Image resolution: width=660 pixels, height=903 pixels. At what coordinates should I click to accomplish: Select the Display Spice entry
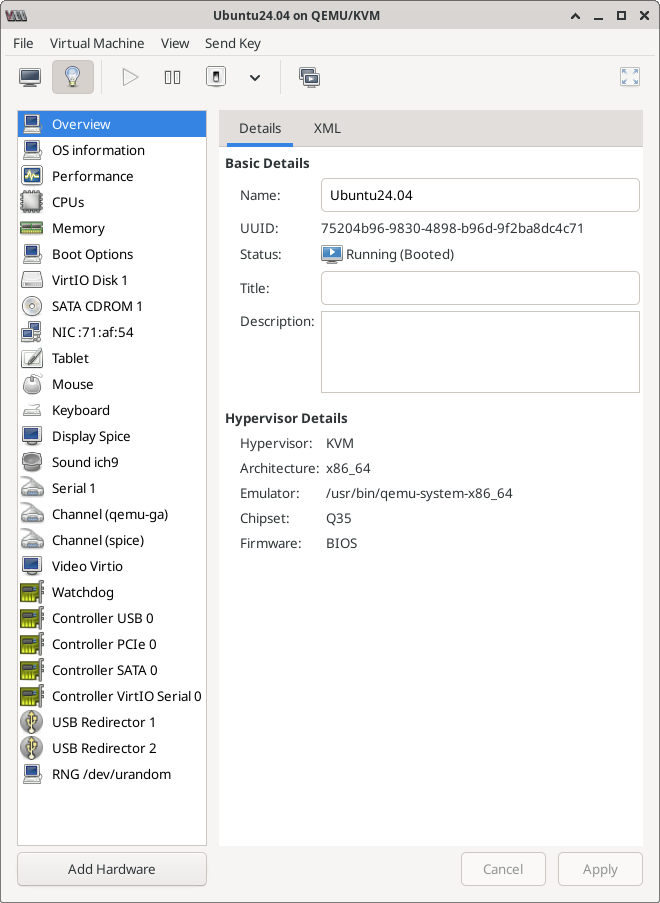(91, 436)
